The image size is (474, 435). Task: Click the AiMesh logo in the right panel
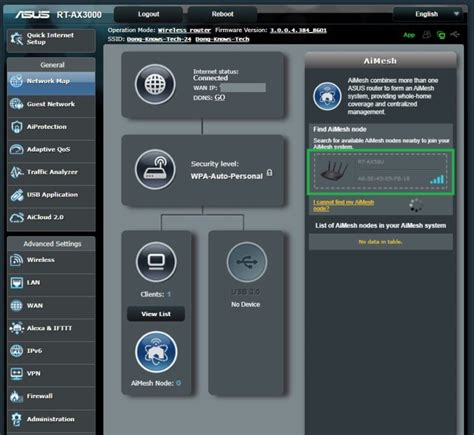[x=327, y=96]
